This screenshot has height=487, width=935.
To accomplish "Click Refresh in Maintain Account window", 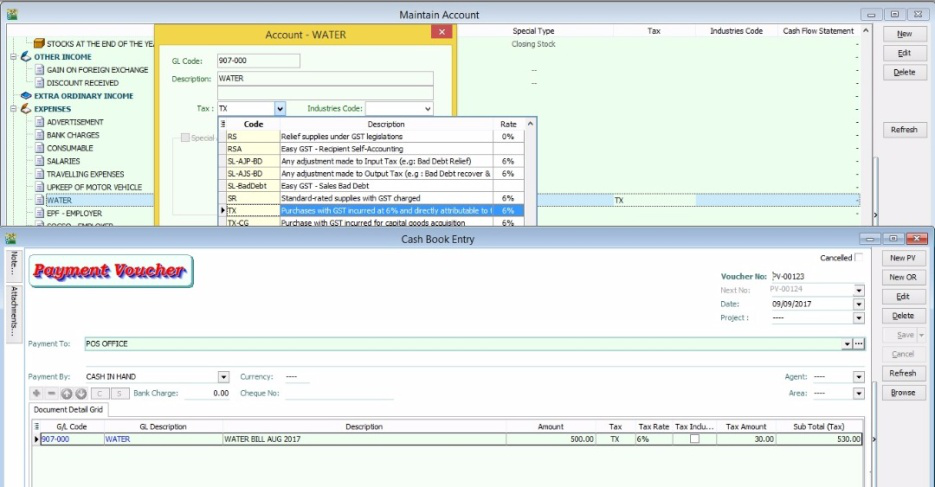I will click(904, 129).
